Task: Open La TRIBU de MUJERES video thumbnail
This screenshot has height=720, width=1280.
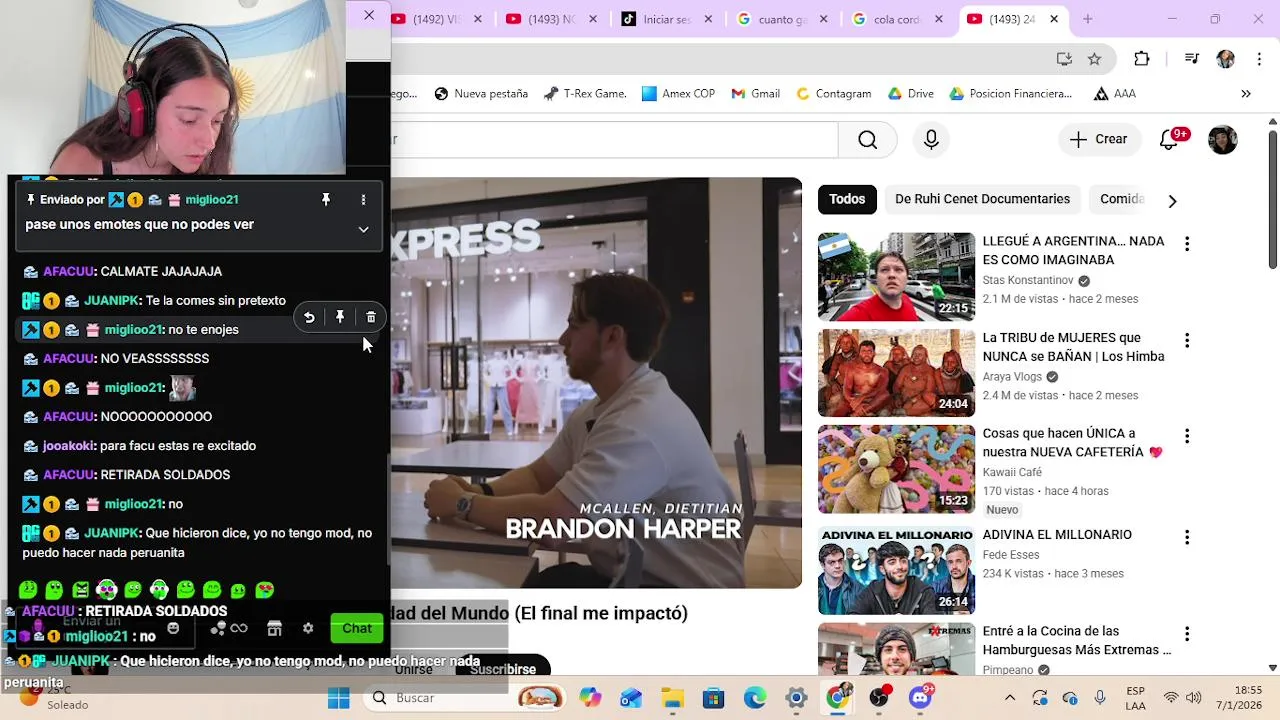Action: [896, 373]
